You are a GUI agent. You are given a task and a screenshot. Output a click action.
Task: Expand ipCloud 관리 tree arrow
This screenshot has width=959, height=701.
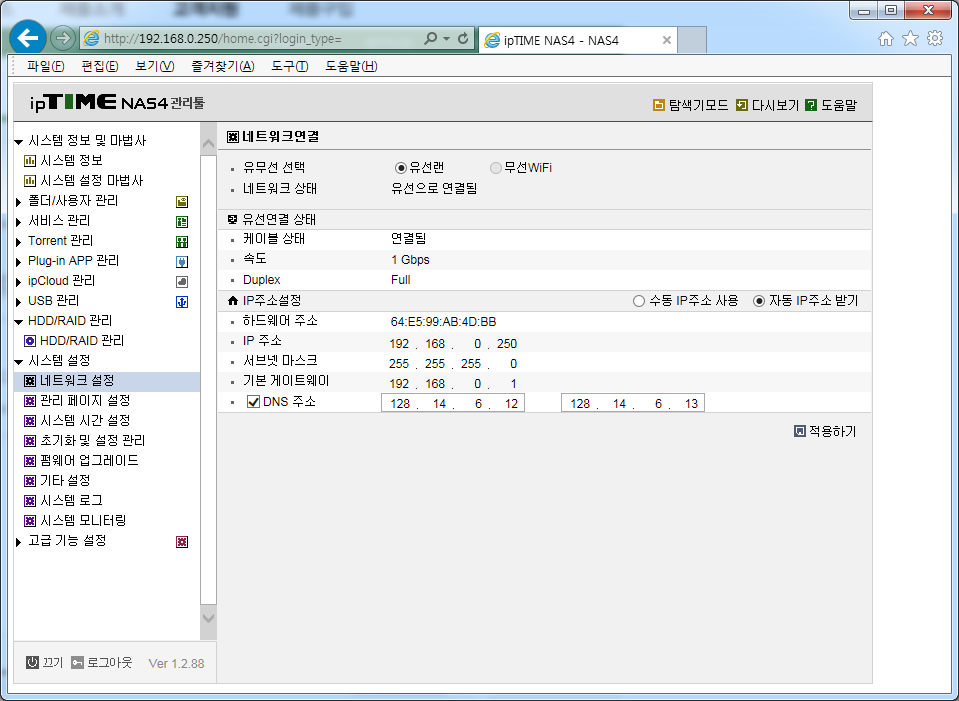(x=18, y=282)
